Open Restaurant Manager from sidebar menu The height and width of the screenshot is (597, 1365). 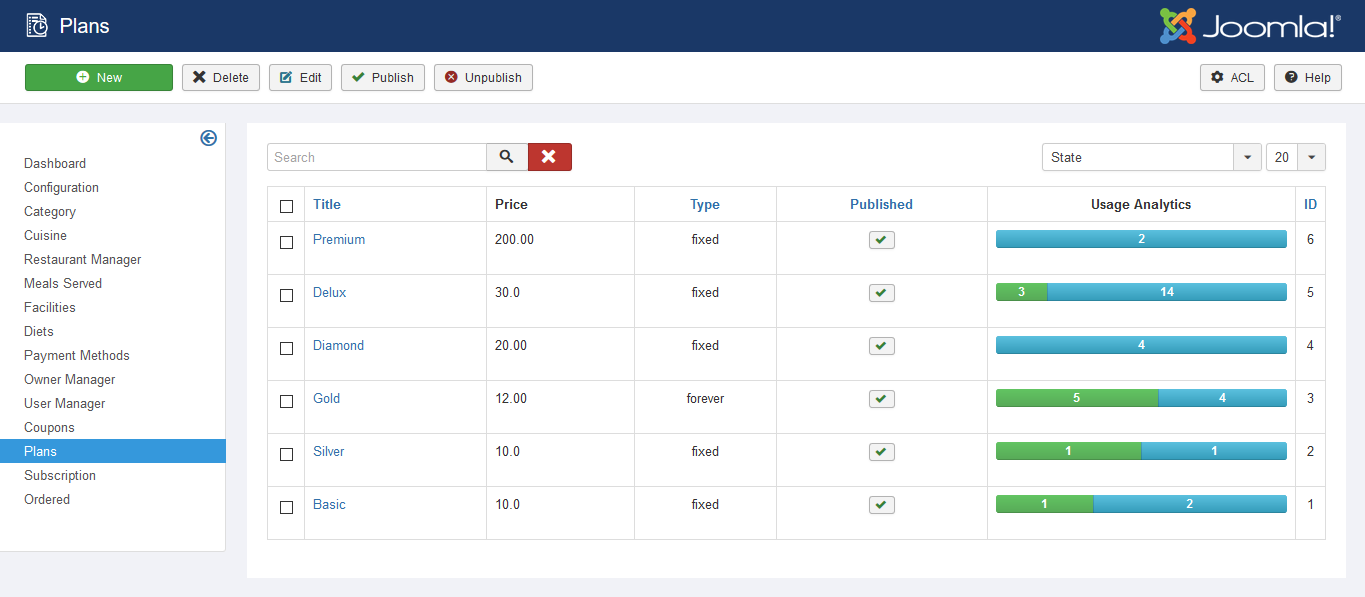(x=82, y=259)
